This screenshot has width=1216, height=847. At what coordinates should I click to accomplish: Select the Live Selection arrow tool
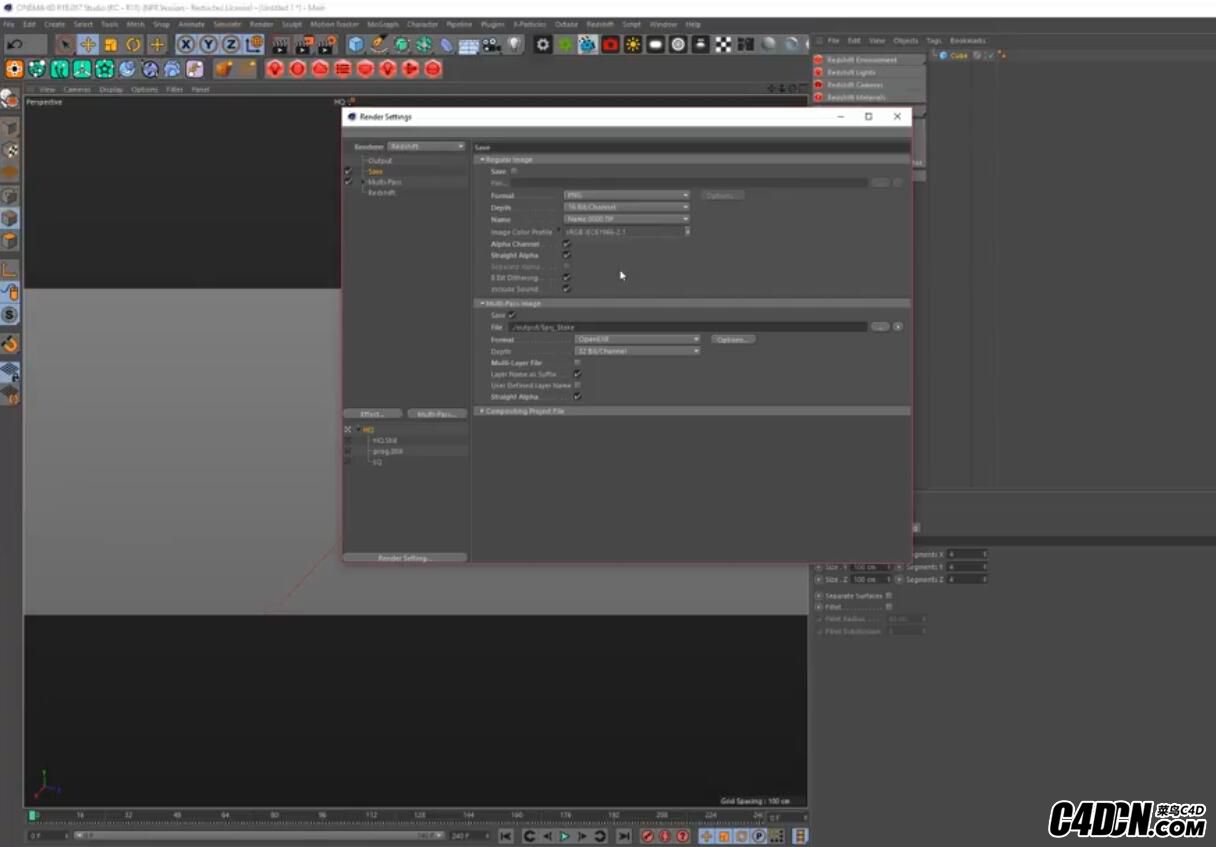pyautogui.click(x=66, y=45)
